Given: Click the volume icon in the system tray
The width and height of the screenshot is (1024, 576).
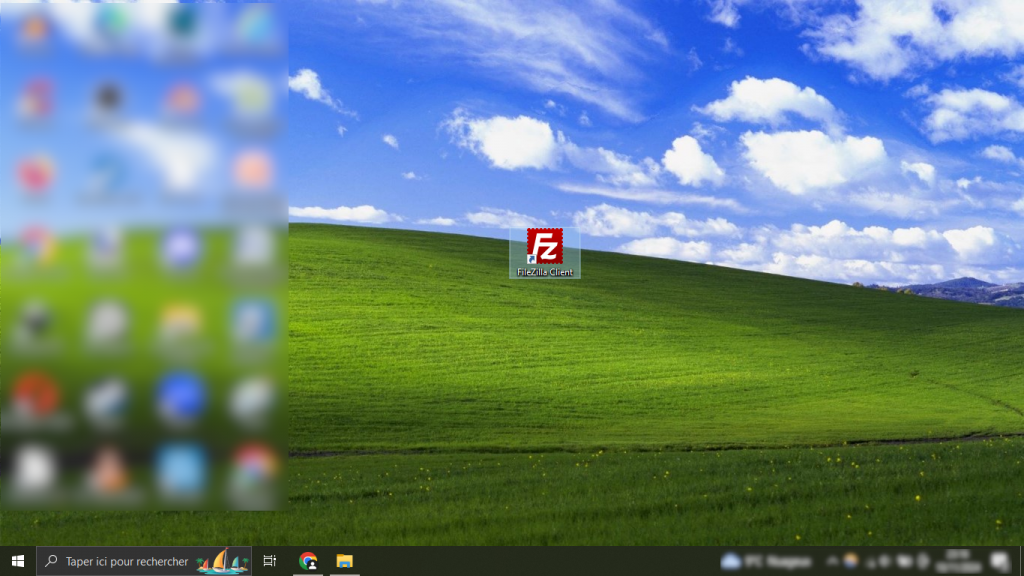Looking at the screenshot, I should point(921,561).
